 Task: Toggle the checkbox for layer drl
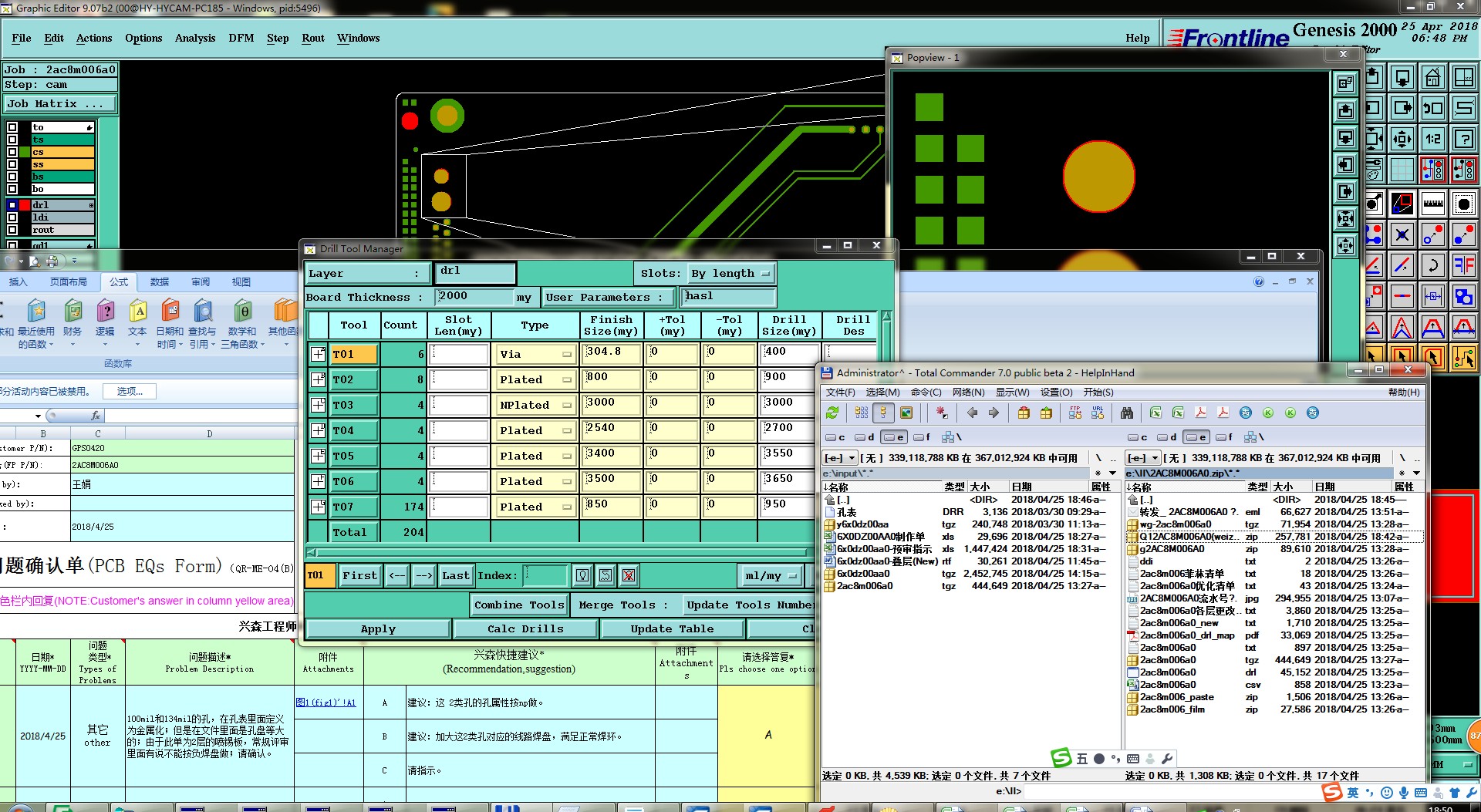coord(12,205)
